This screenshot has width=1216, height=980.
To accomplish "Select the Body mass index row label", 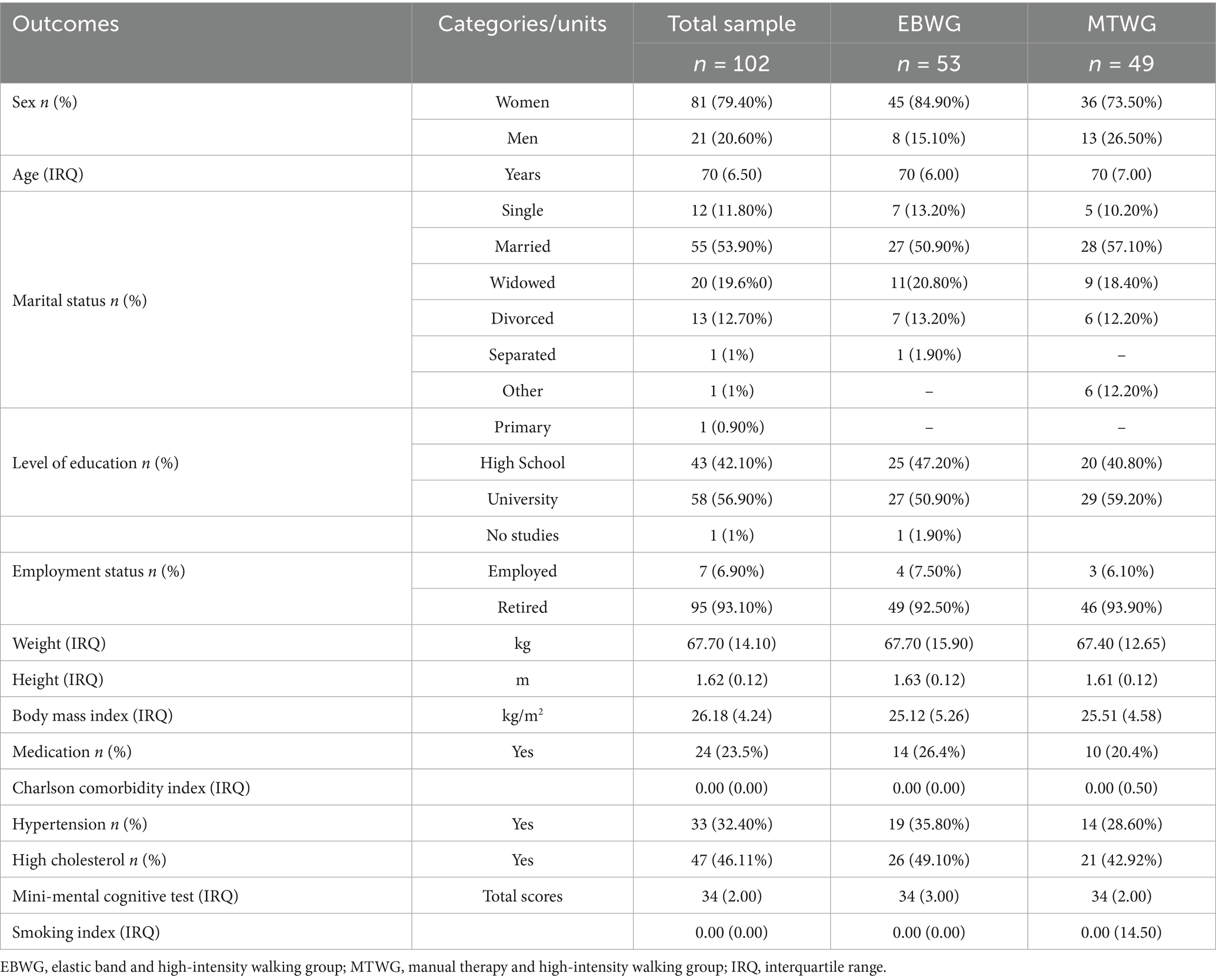I will [x=92, y=716].
